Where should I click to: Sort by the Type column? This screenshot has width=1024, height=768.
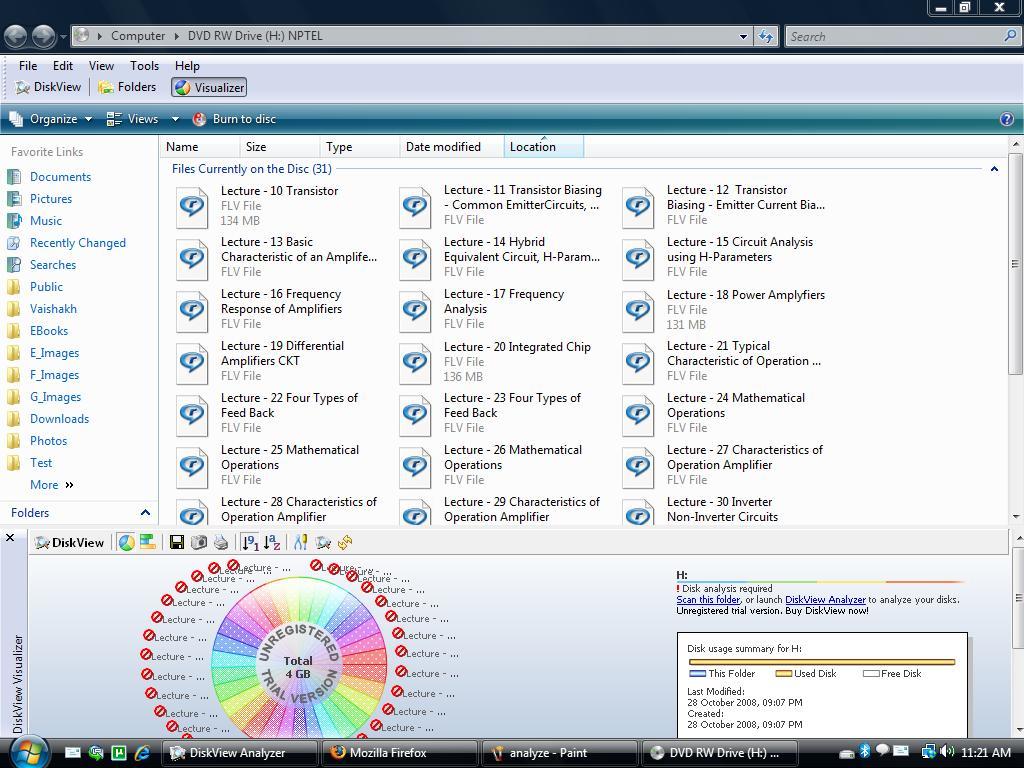pos(359,147)
